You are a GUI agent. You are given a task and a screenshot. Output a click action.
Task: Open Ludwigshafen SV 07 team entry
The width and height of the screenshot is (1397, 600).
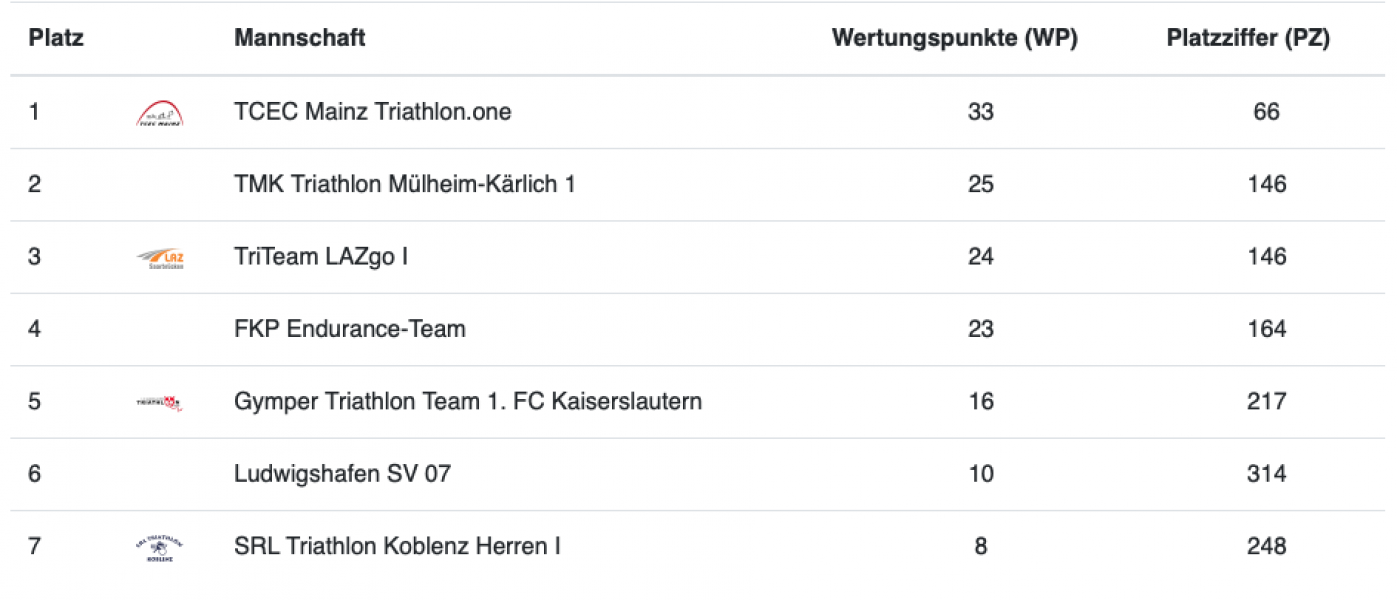pyautogui.click(x=342, y=474)
